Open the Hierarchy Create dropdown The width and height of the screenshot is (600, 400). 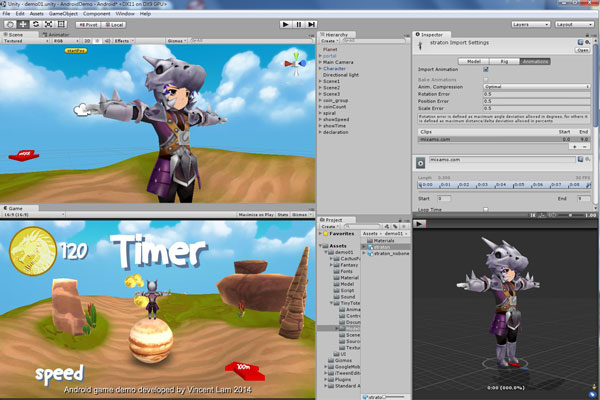tap(329, 41)
